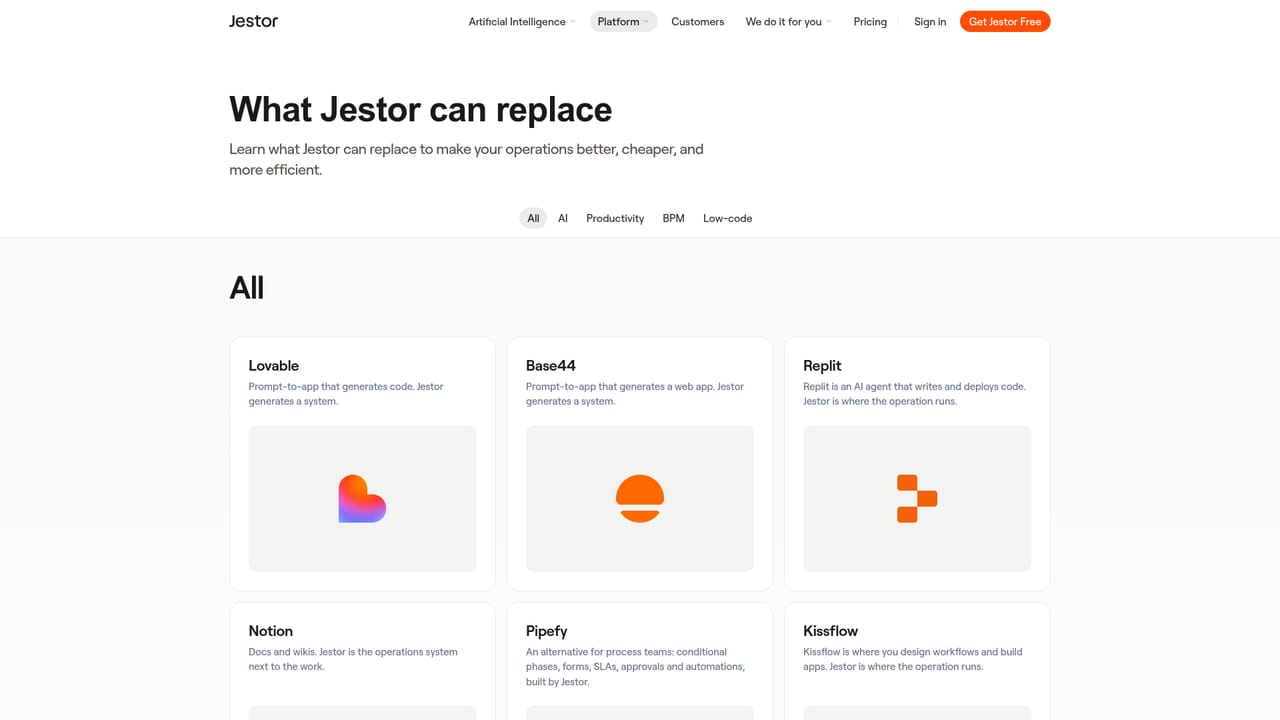The width and height of the screenshot is (1280, 720).
Task: Click the "What Jestor can replace" heading
Action: 420,109
